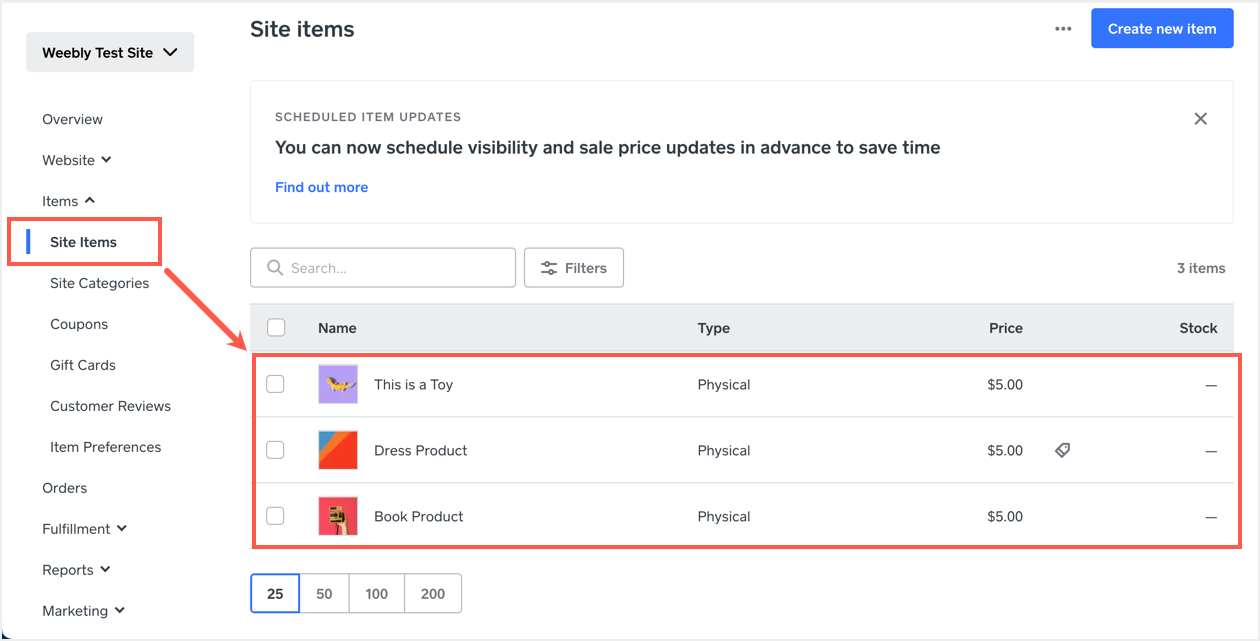
Task: Tick the select-all checkbox in table header
Action: [276, 328]
